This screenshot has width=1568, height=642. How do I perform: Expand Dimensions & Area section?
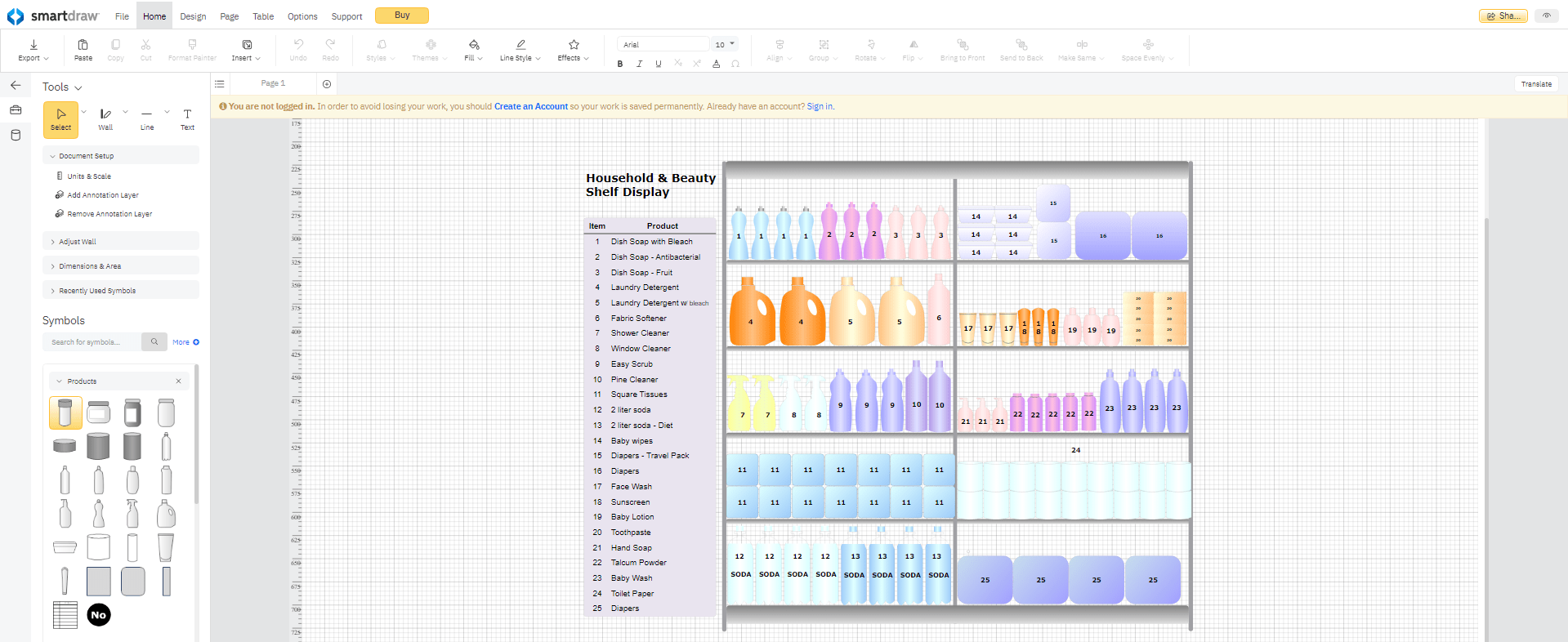pyautogui.click(x=121, y=266)
